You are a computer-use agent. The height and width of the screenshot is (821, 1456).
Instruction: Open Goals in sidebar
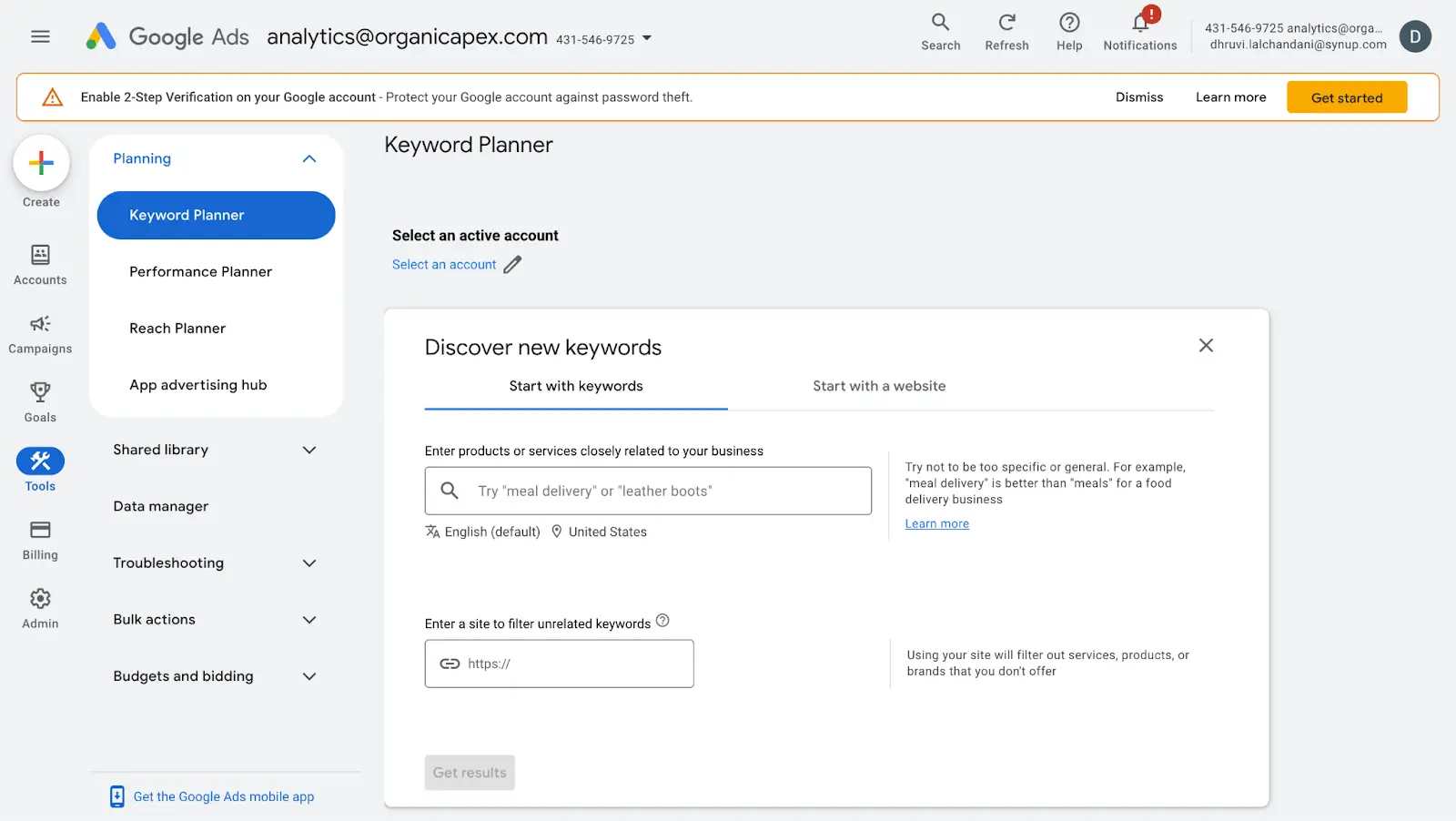(x=40, y=402)
